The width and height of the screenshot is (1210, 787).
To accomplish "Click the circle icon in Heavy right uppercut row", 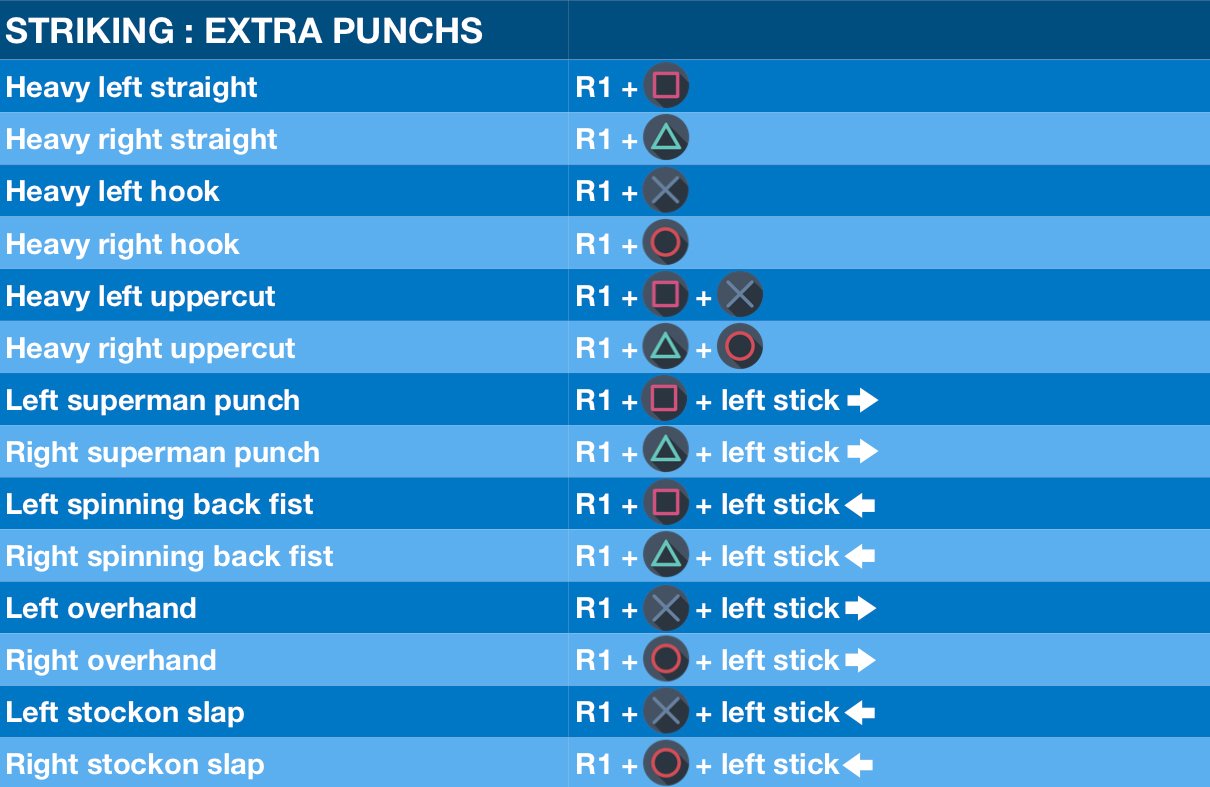I will (740, 347).
